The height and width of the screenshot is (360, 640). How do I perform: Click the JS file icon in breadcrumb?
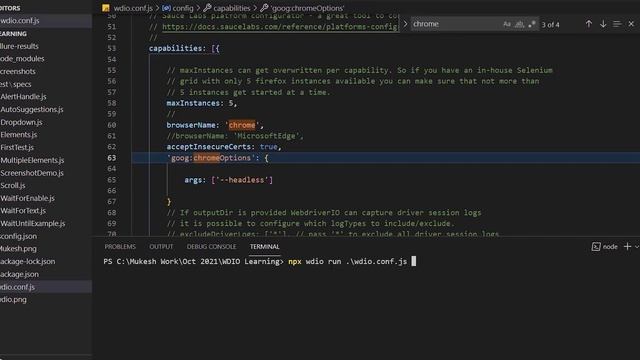pyautogui.click(x=106, y=8)
